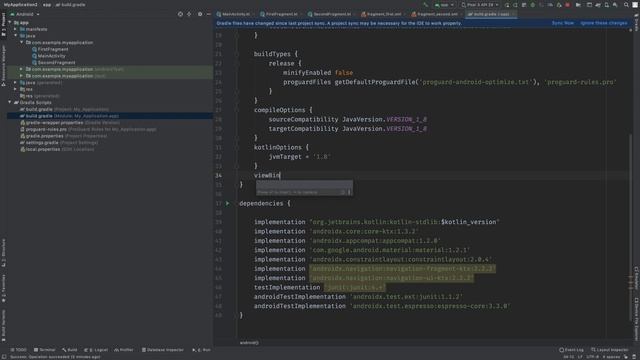Open the Logcat tool window

tap(96, 350)
